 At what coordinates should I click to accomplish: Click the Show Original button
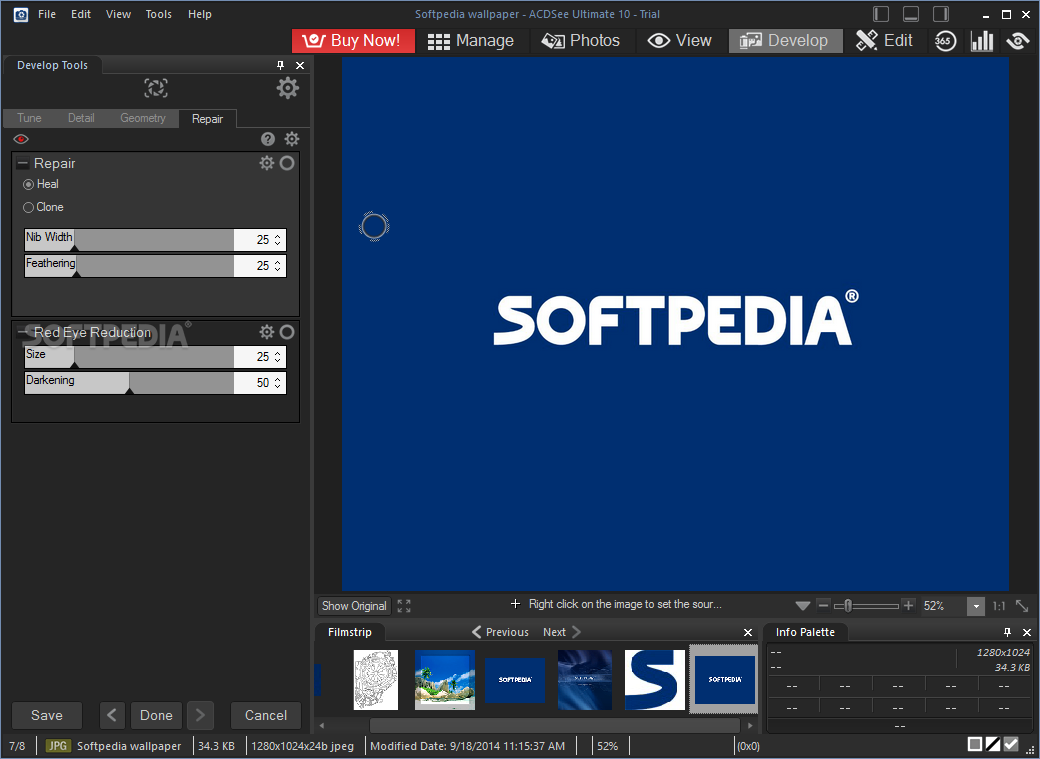pos(354,606)
